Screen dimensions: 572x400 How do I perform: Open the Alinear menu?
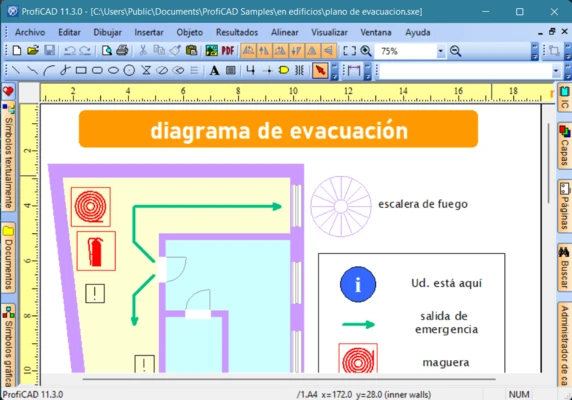[285, 32]
